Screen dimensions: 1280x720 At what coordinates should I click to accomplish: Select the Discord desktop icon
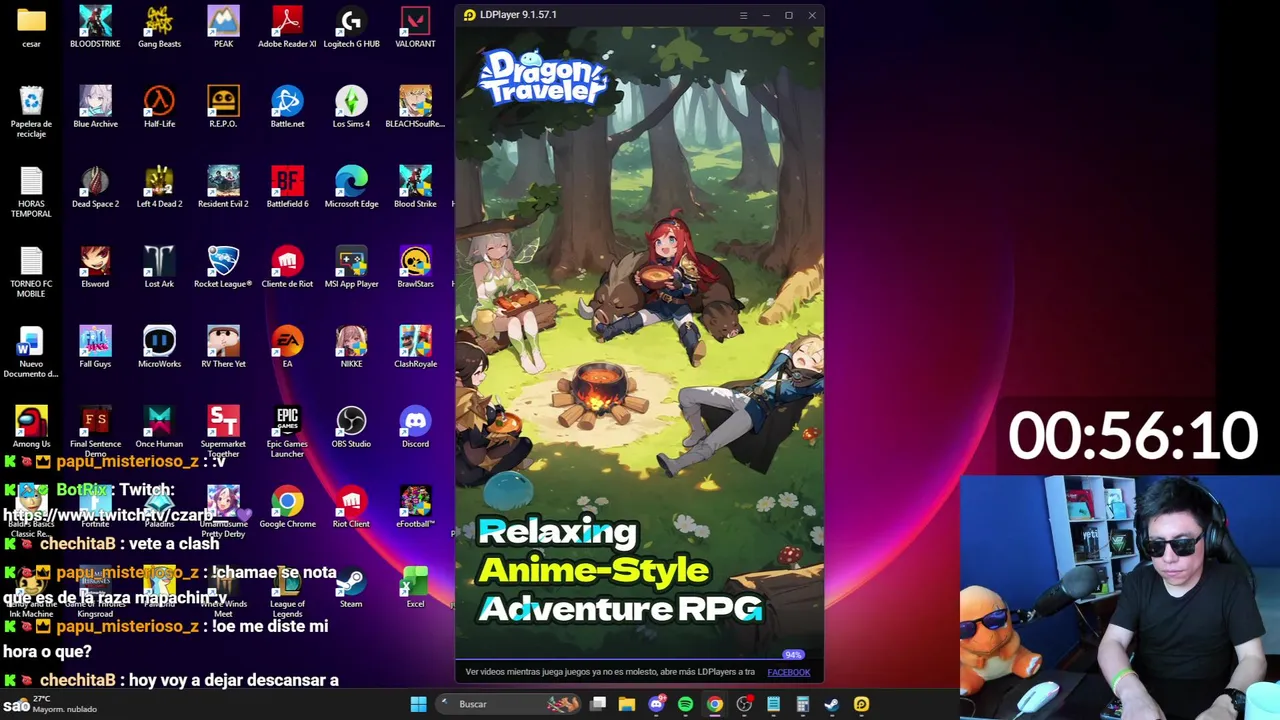415,427
